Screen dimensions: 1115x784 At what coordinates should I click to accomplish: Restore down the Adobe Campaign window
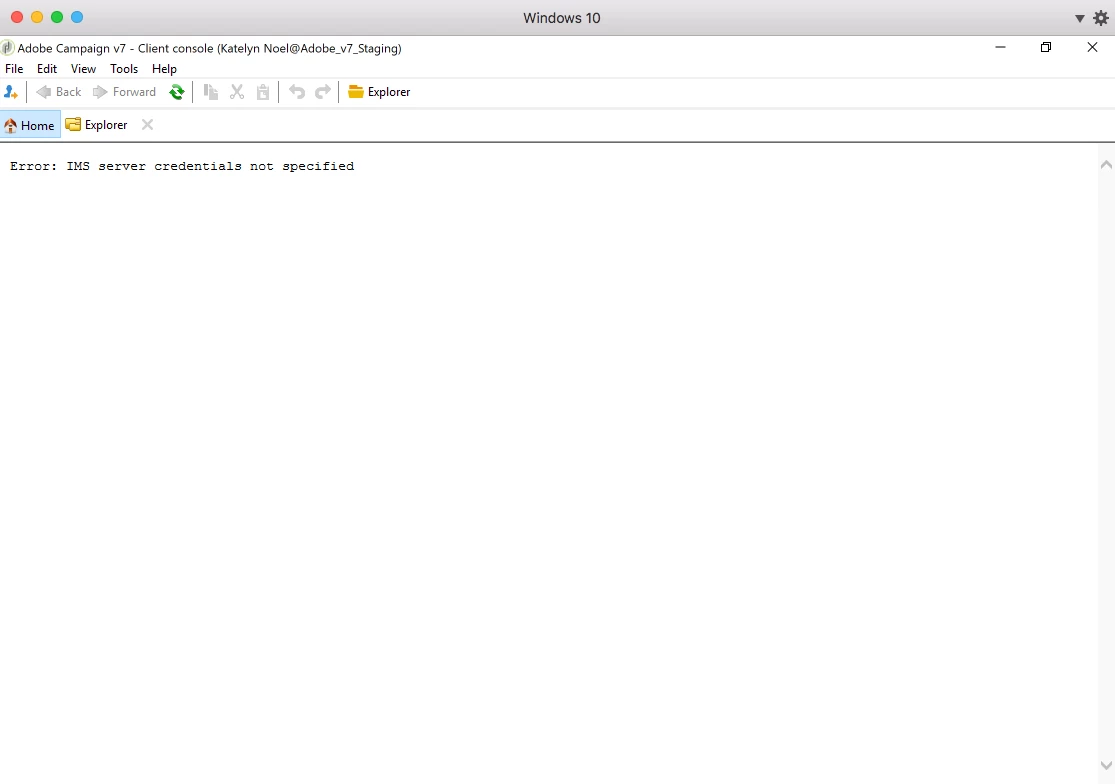pyautogui.click(x=1046, y=48)
